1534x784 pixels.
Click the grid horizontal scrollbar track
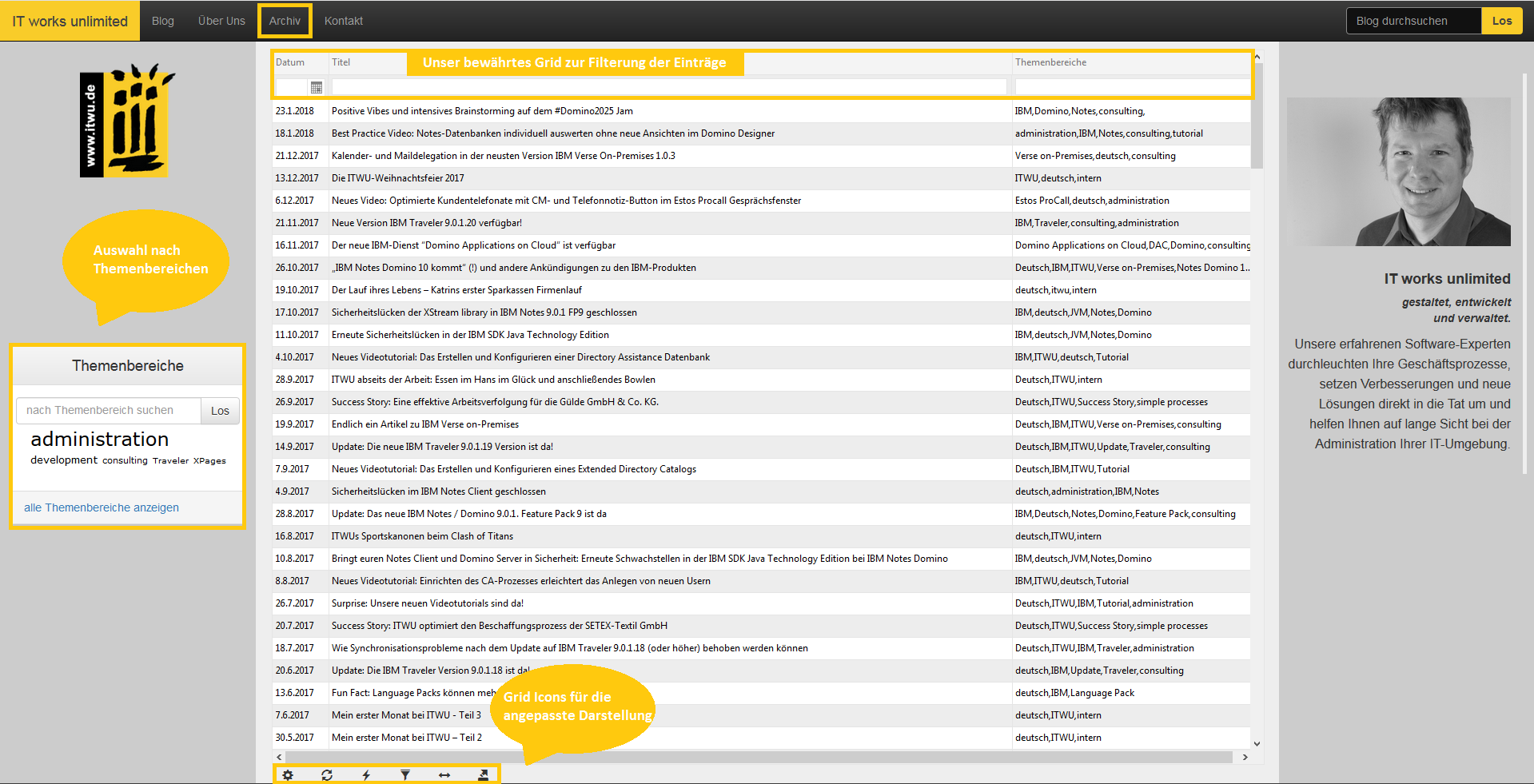759,757
